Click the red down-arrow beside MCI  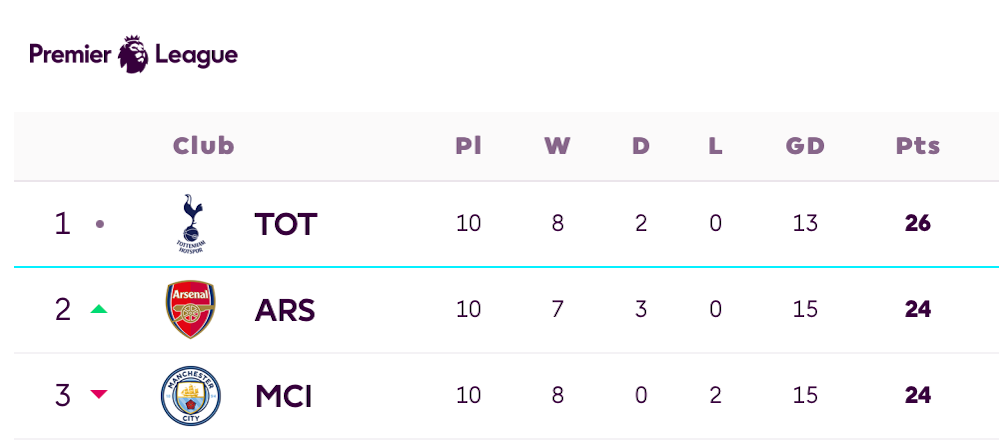pos(99,394)
